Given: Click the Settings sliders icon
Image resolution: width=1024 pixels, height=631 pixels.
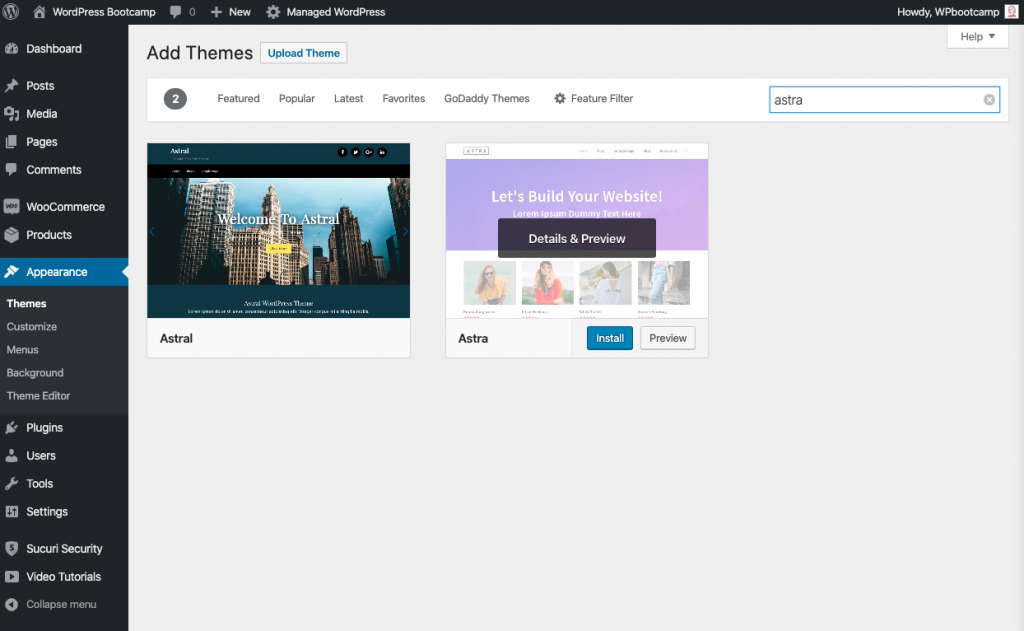Looking at the screenshot, I should coord(12,511).
